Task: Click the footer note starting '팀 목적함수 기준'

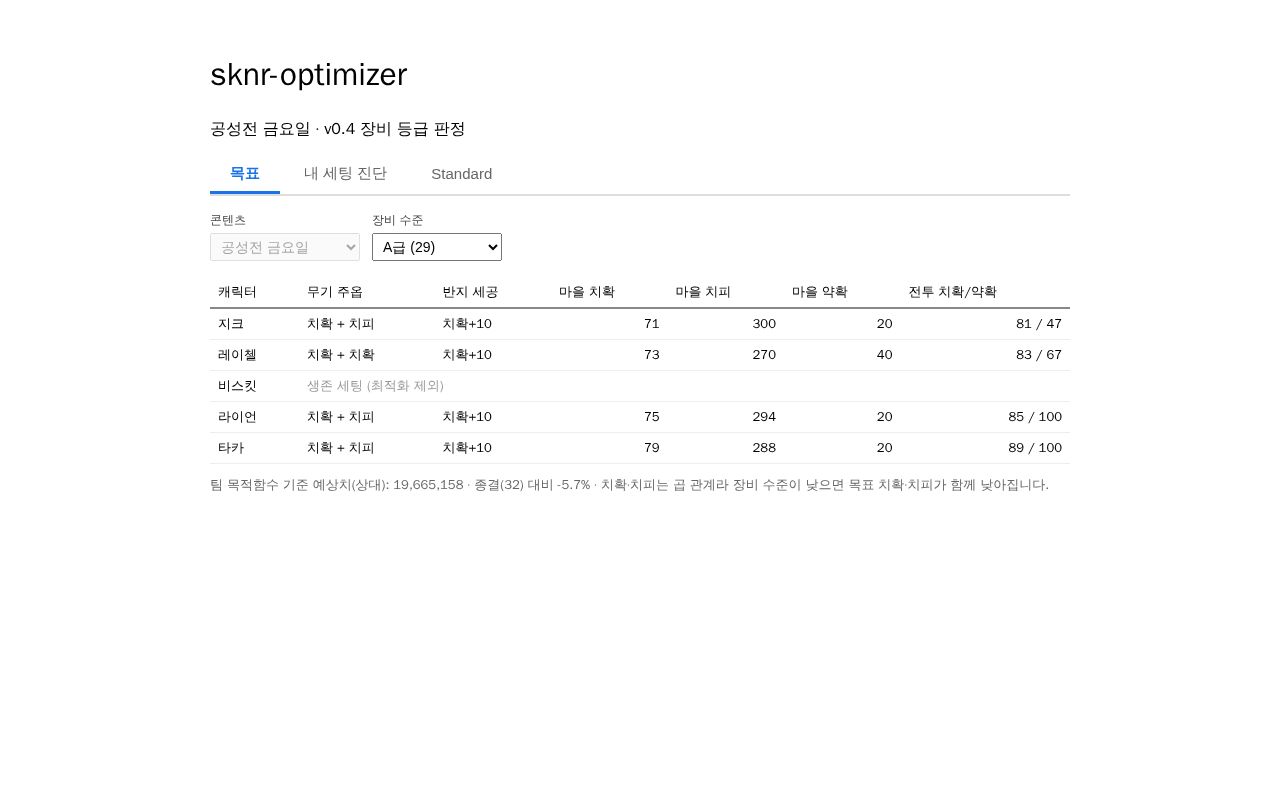Action: [630, 485]
